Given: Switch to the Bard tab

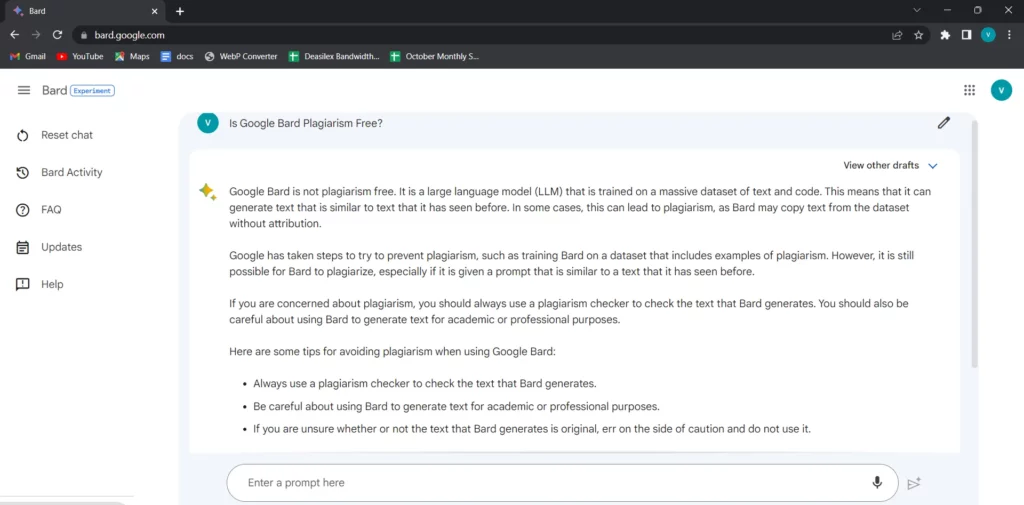Looking at the screenshot, I should [x=85, y=11].
